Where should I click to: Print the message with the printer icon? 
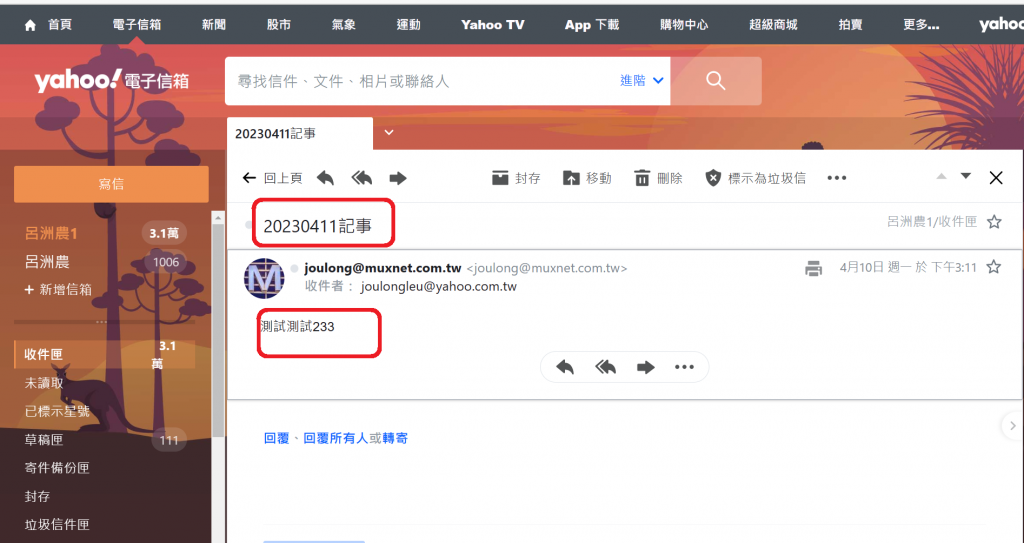coord(813,268)
